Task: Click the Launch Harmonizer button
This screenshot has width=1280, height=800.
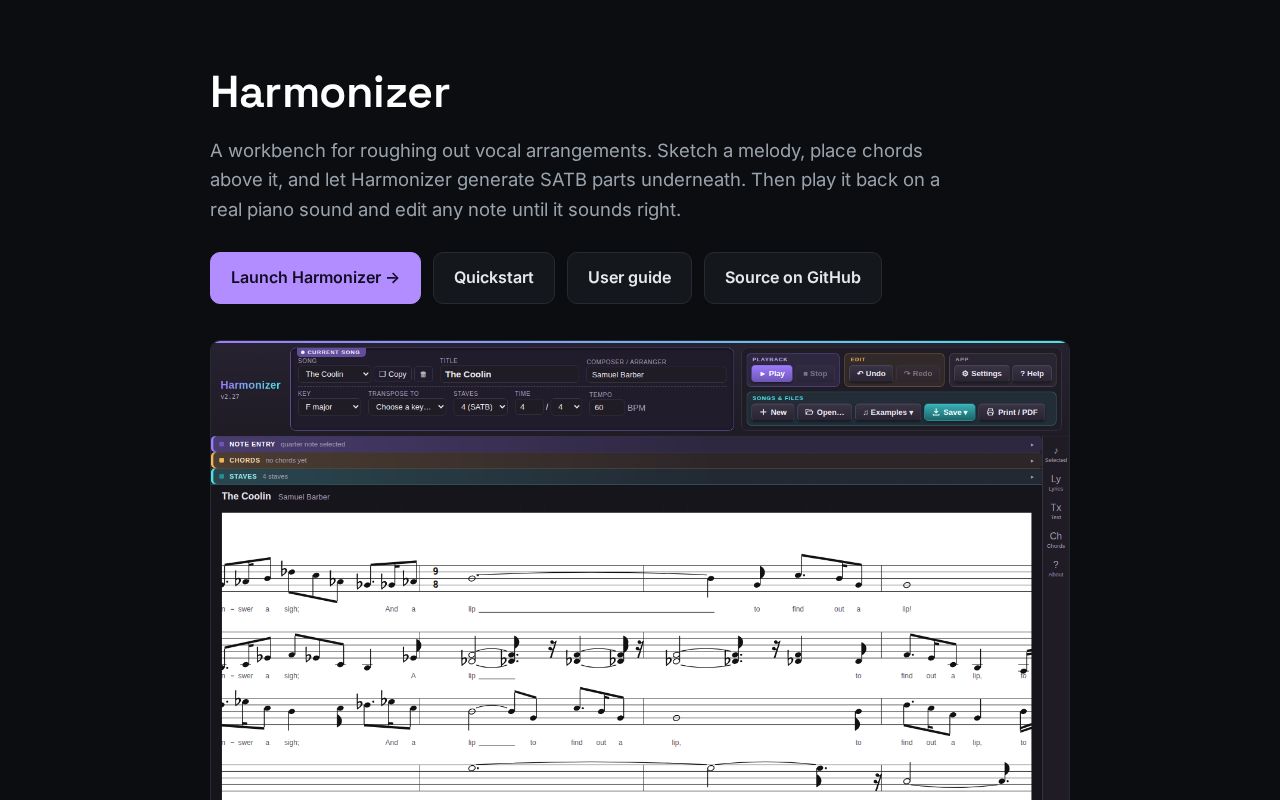Action: click(x=315, y=278)
